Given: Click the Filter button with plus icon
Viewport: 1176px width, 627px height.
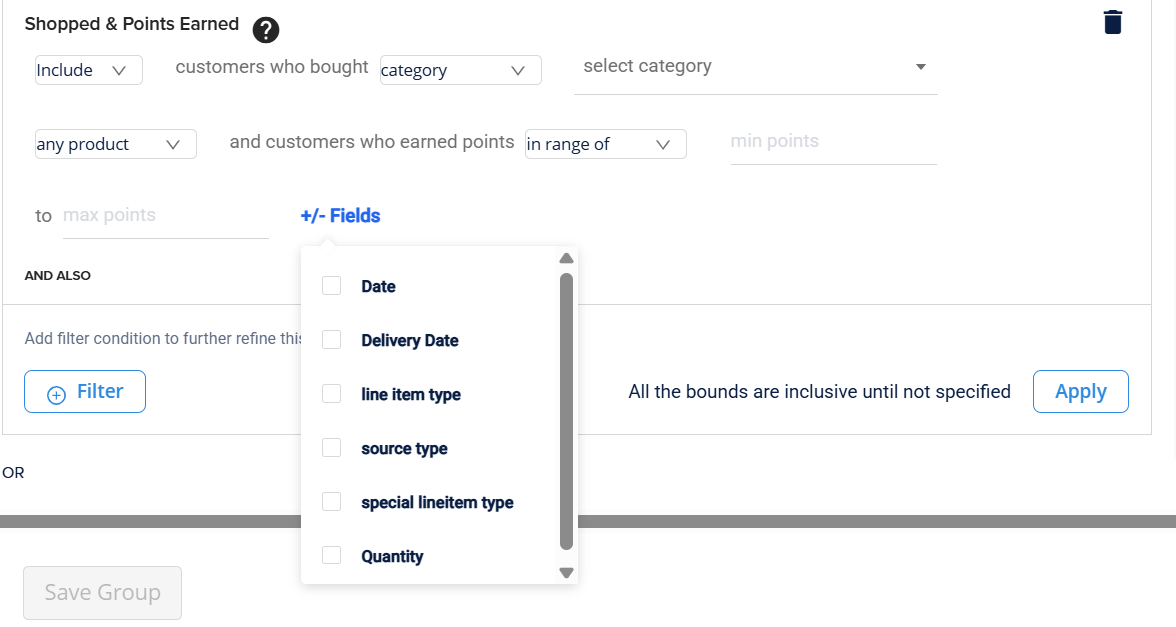Looking at the screenshot, I should click(85, 392).
